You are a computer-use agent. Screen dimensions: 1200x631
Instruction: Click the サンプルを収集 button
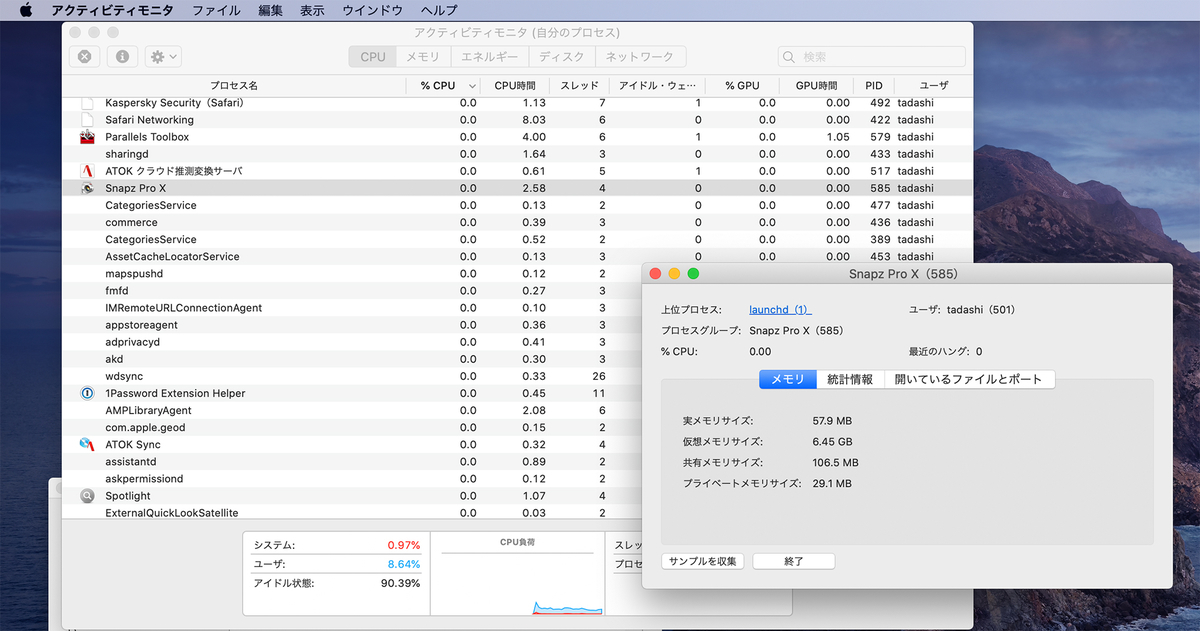point(702,562)
